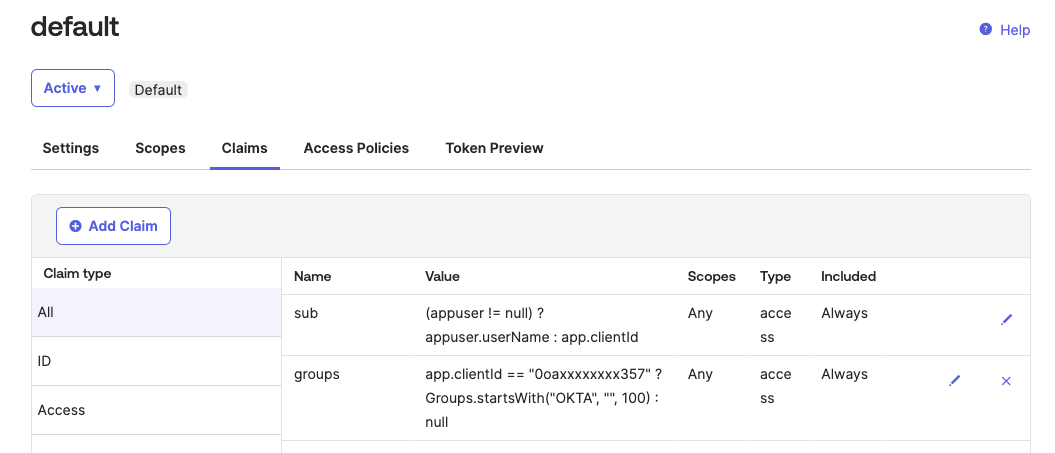Click the Default badge label
Viewport: 1055px width, 453px height.
[x=158, y=90]
